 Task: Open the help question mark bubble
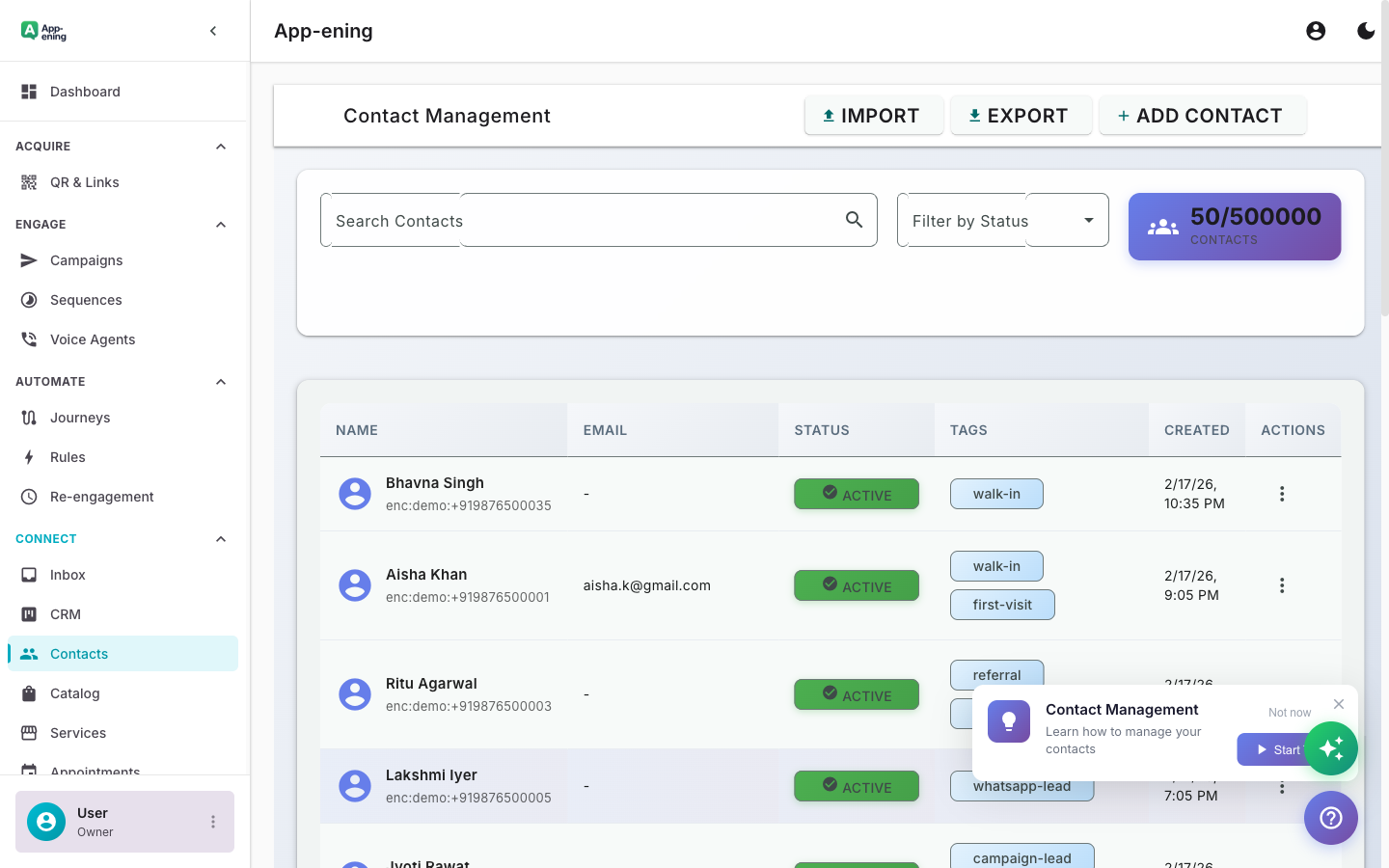1330,818
